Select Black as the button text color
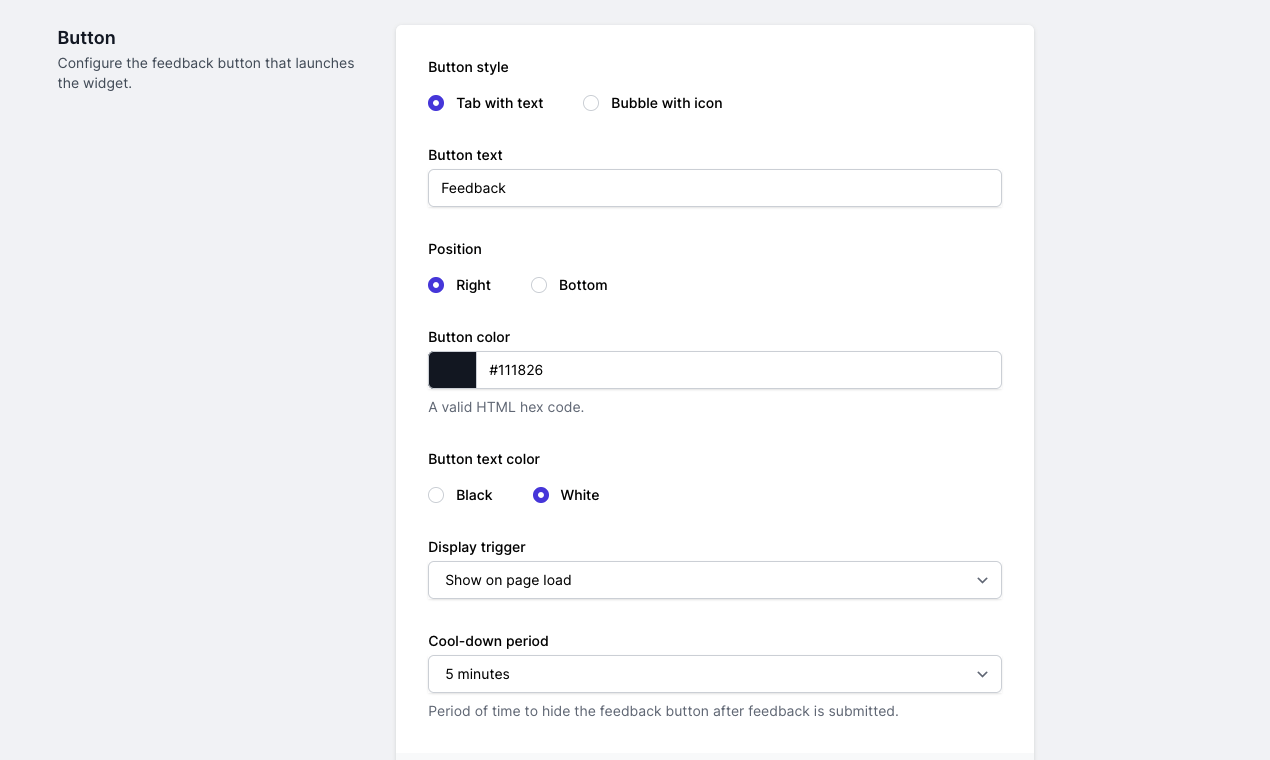Screen dimensions: 1270x760 click(436, 495)
